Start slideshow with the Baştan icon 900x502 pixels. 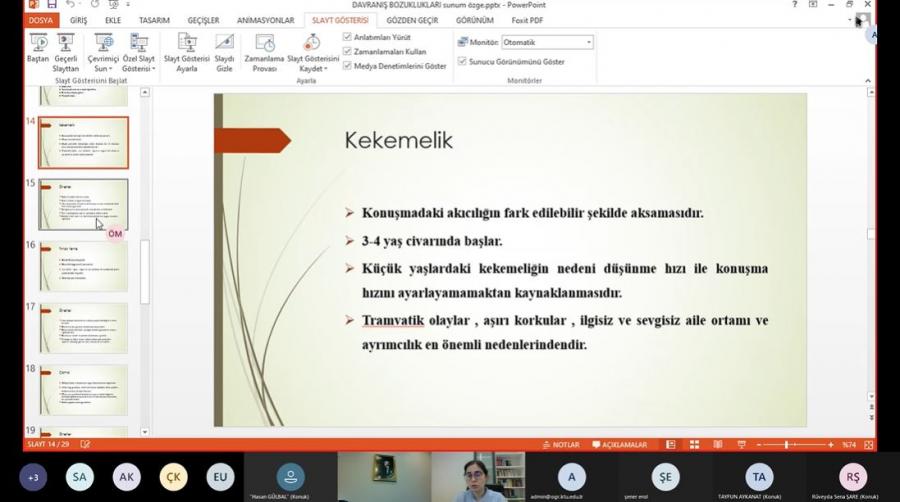click(x=38, y=43)
